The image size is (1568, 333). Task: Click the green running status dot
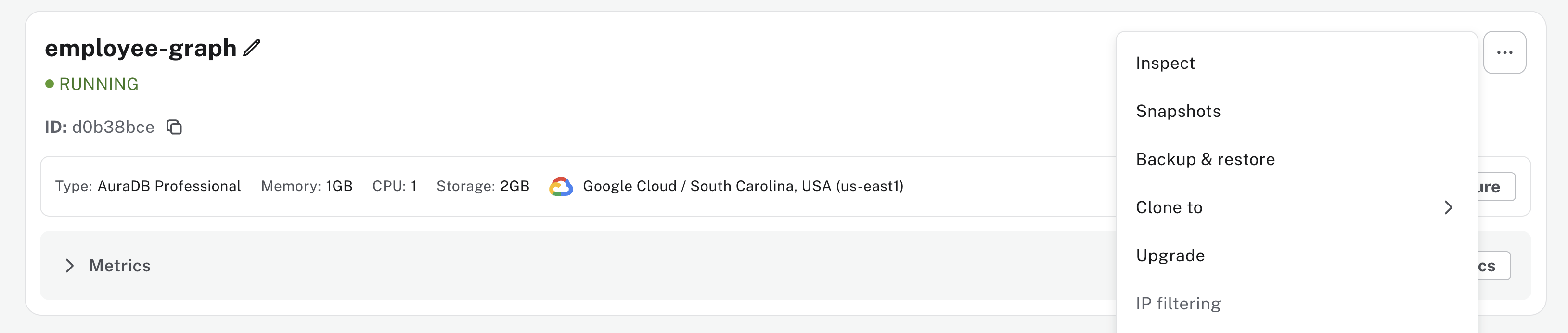pyautogui.click(x=49, y=84)
